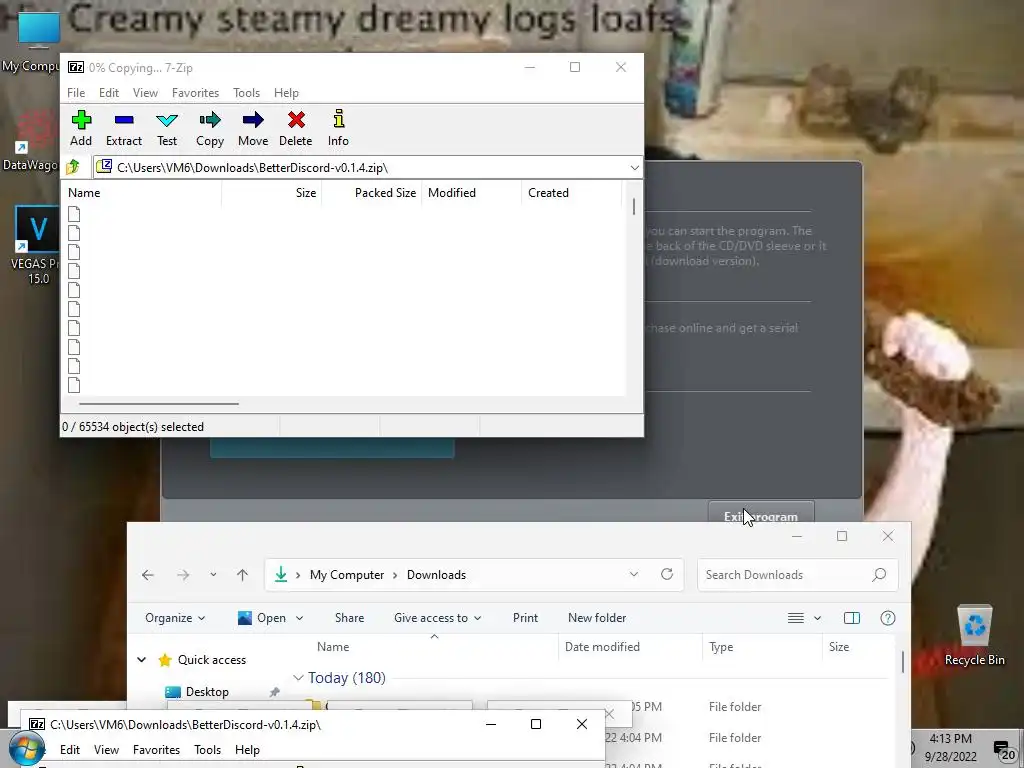
Task: Open Info from the 7-Zip toolbar
Action: 338,129
